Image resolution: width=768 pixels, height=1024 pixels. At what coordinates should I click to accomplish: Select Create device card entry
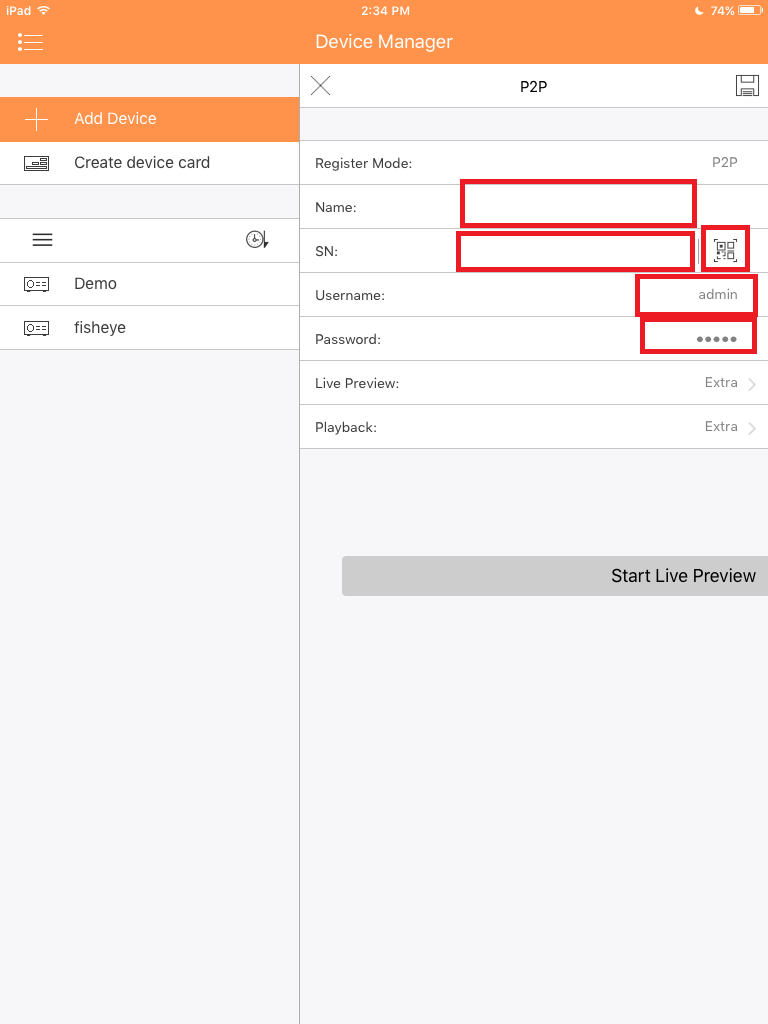click(x=150, y=163)
